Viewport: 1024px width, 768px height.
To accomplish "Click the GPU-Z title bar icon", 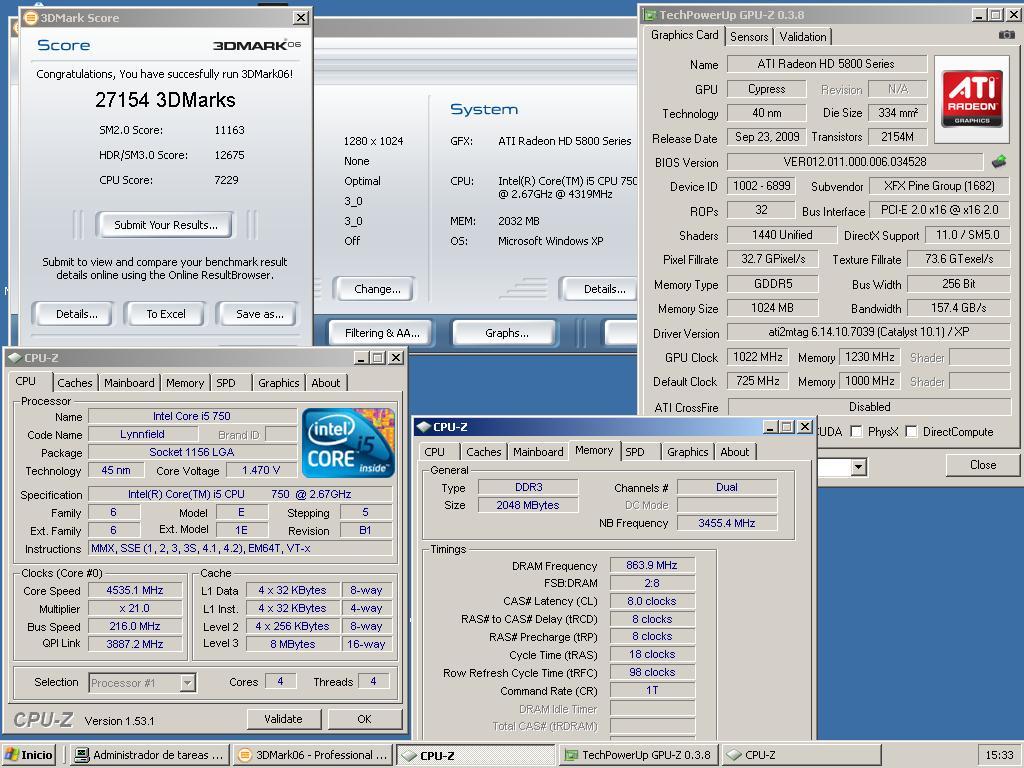I will click(649, 14).
